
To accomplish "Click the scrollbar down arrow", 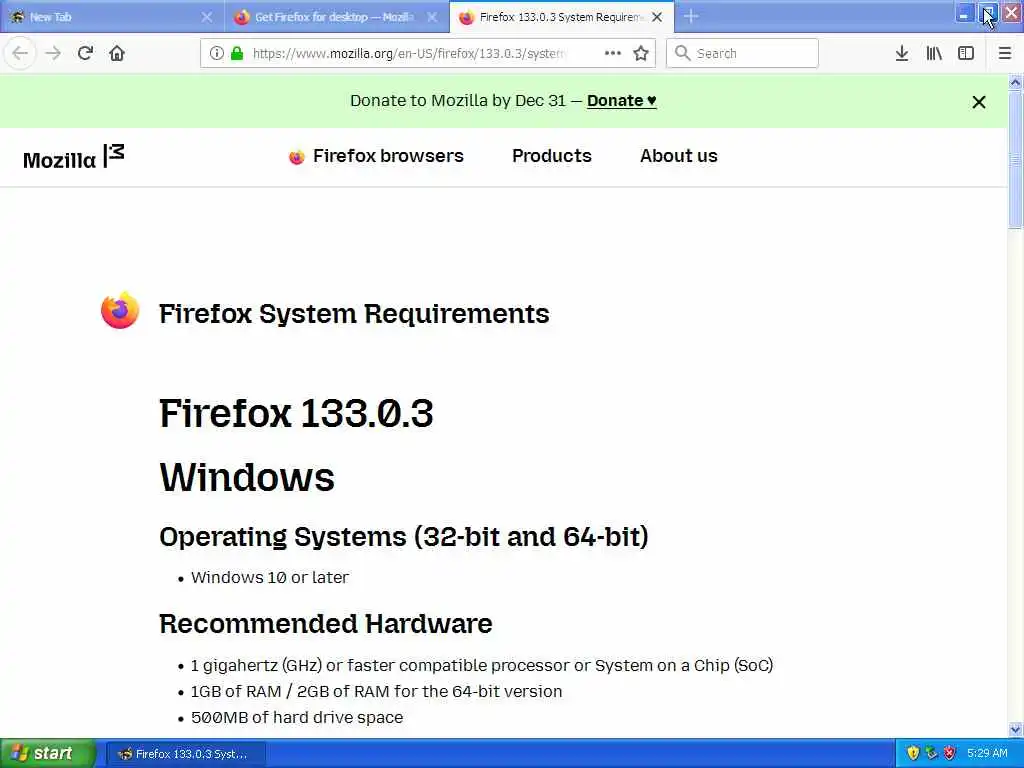I will tap(1015, 729).
